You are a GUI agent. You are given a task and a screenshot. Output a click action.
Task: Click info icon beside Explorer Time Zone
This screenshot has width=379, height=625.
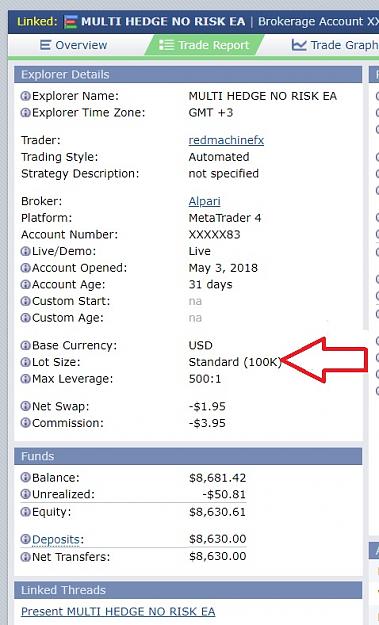click(26, 113)
